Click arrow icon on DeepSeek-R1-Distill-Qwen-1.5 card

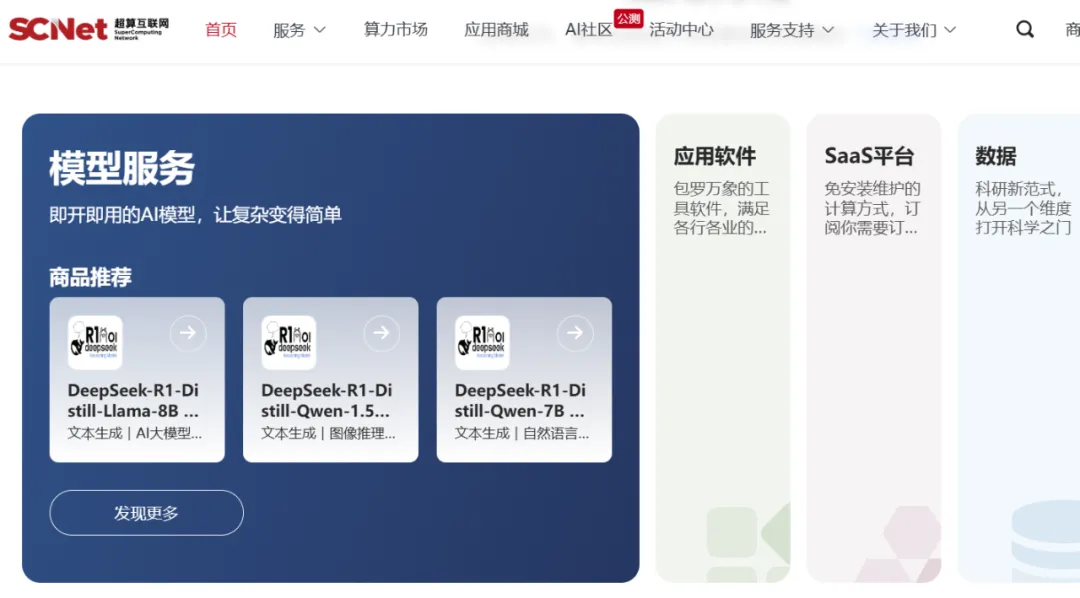click(x=381, y=334)
